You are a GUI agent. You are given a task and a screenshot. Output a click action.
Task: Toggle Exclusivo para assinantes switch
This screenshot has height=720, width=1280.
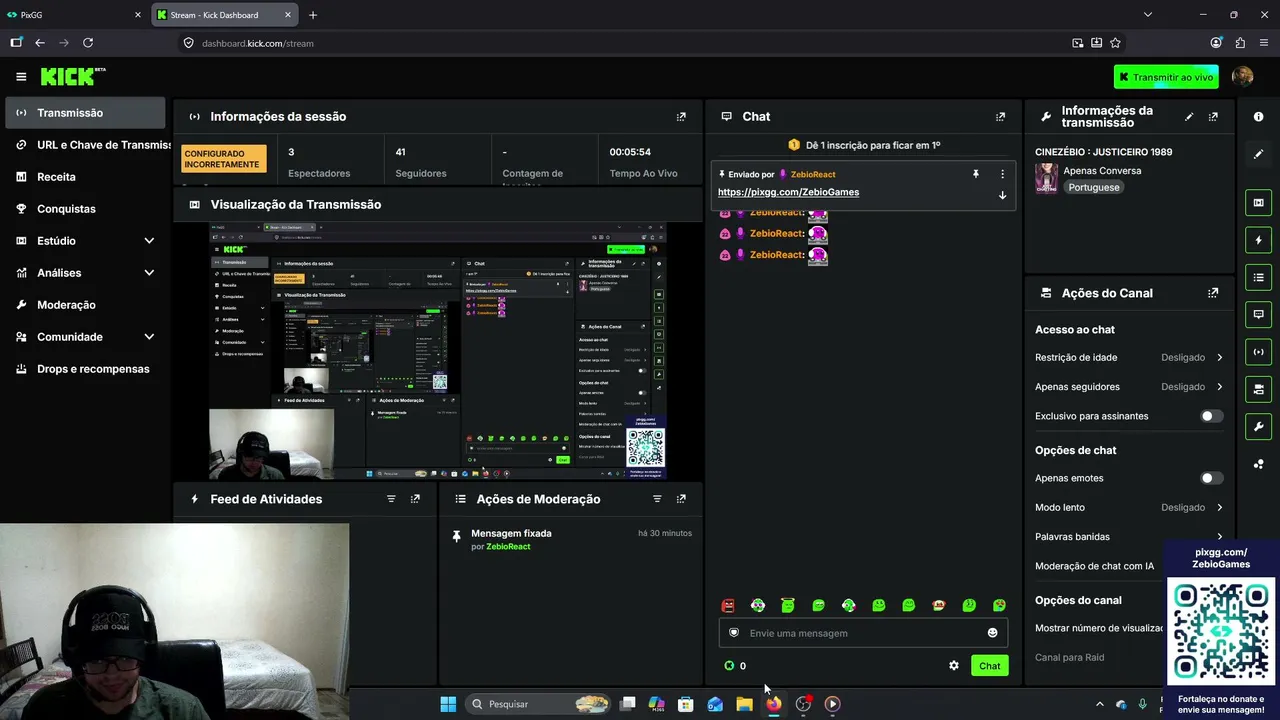(x=1211, y=416)
